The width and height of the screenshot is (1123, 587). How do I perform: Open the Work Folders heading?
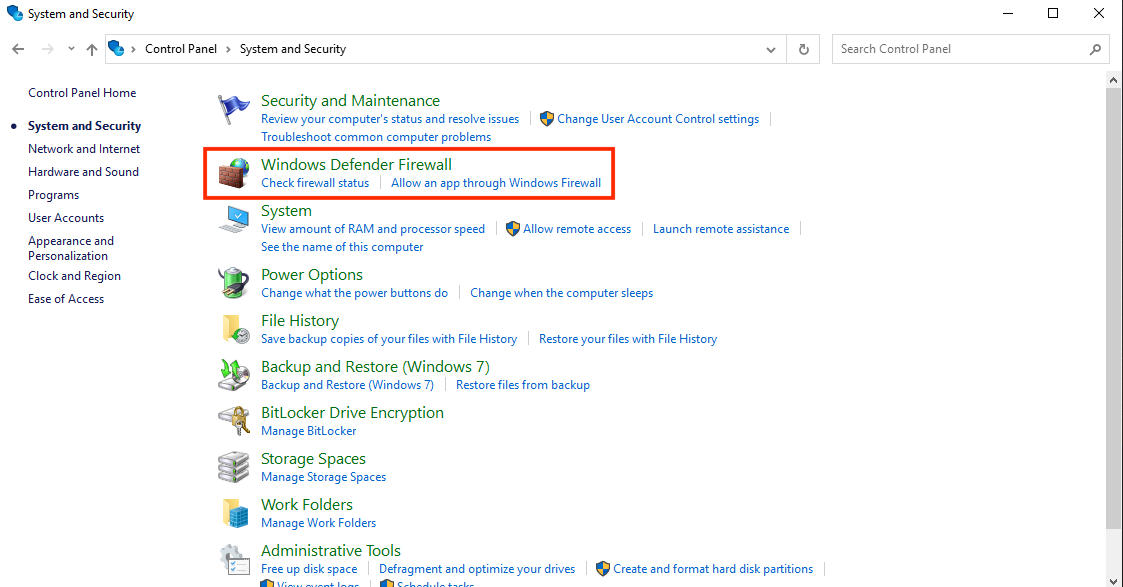pyautogui.click(x=307, y=505)
